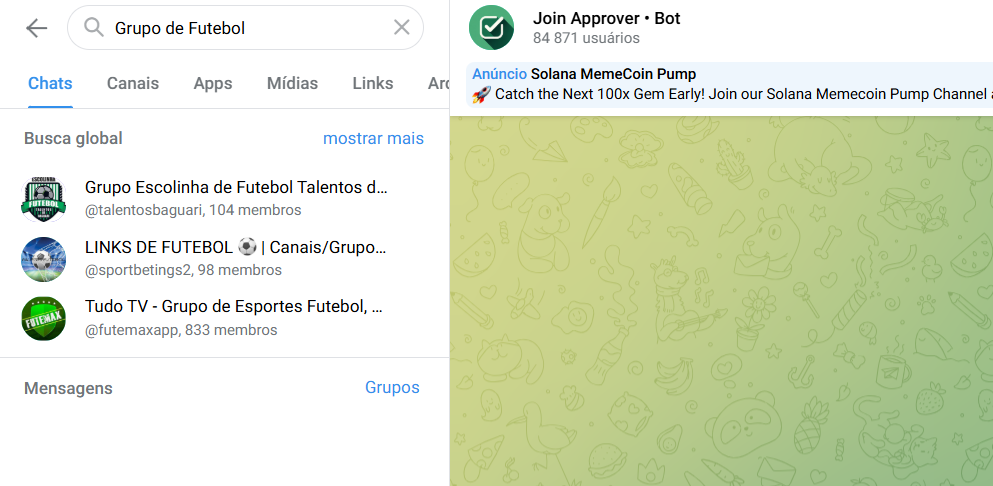Click the 'Mensagens' section header

pos(68,388)
